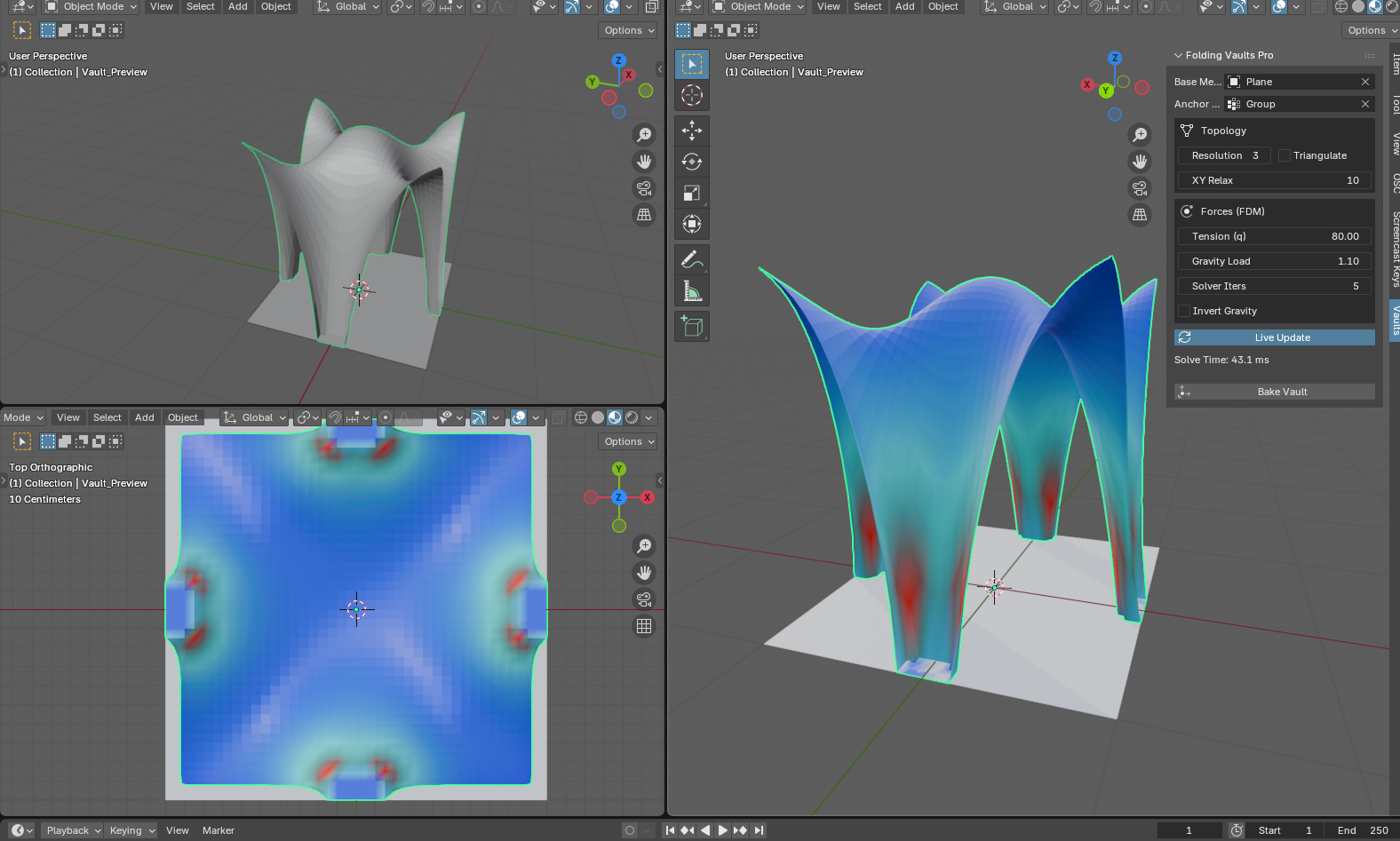The width and height of the screenshot is (1400, 841).
Task: Open the Marker menu in the timeline
Action: 219,830
